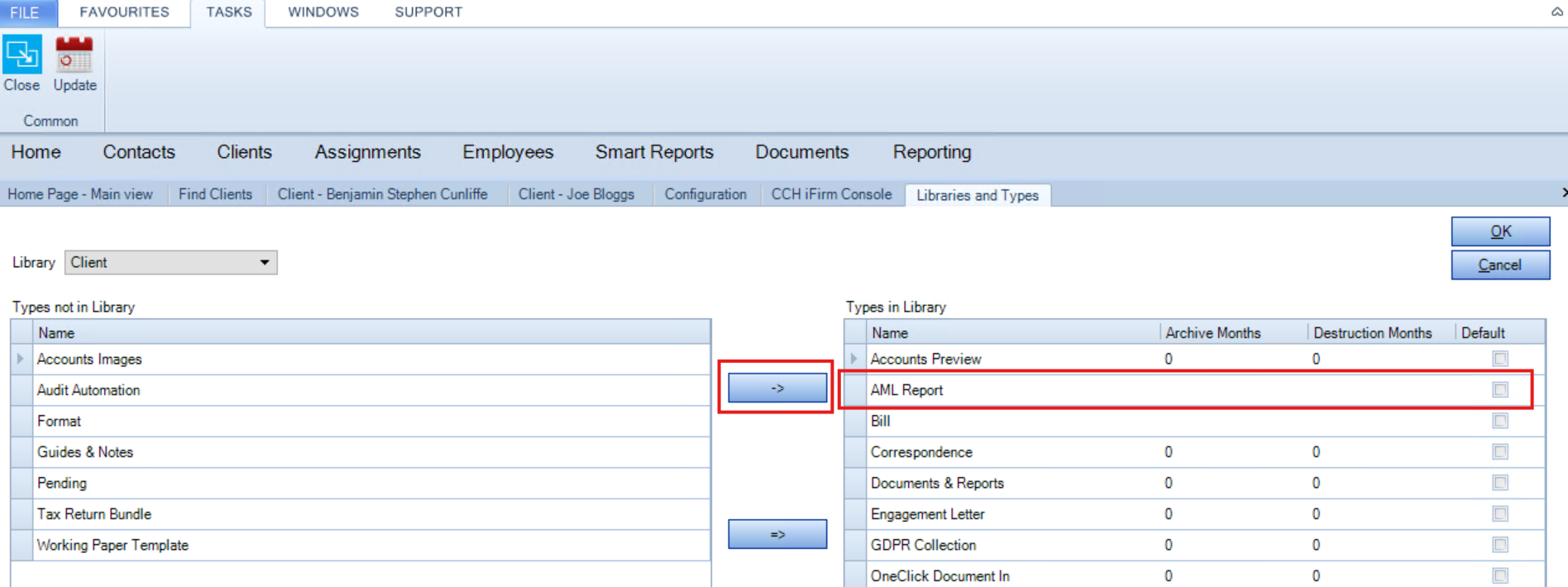Open the WINDOWS ribbon tab
Viewport: 1568px width, 587px height.
click(323, 12)
